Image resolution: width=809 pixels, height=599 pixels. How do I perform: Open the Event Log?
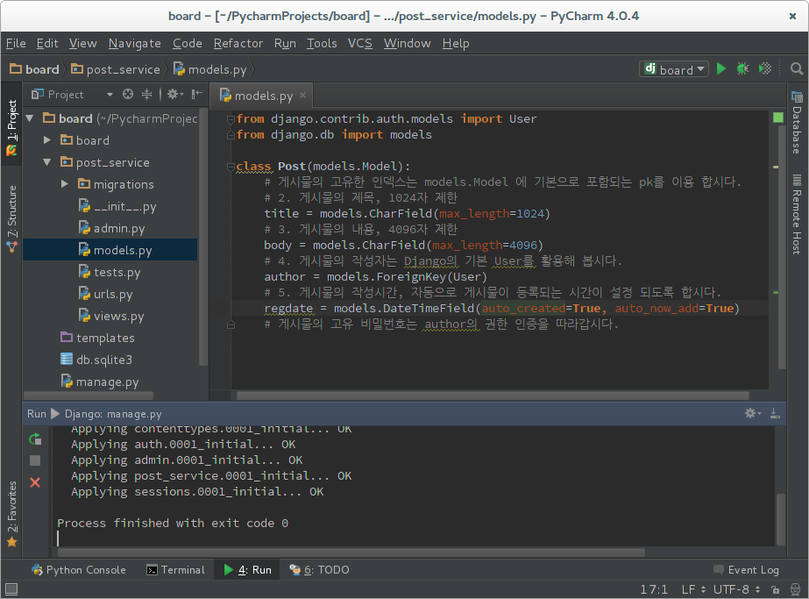(747, 570)
